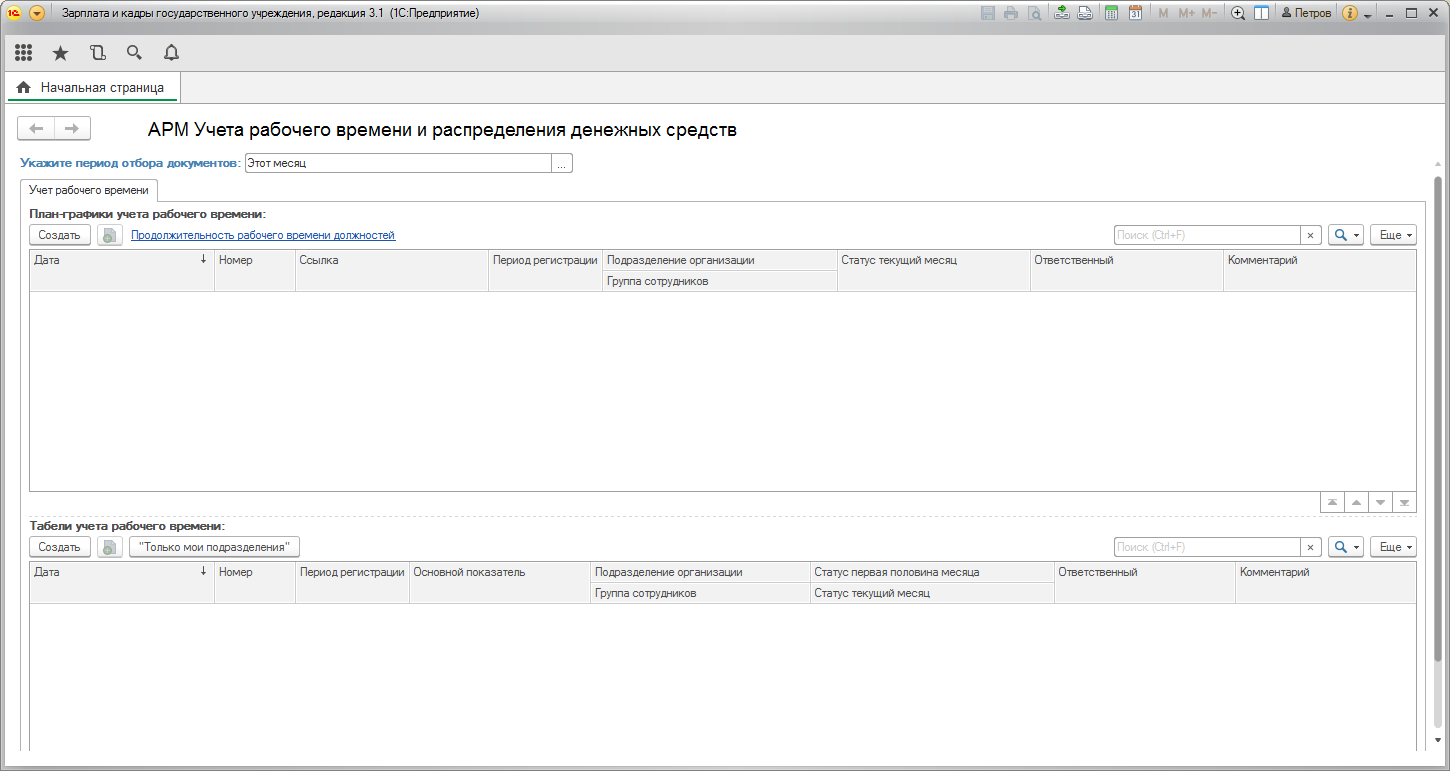Click the magnifier search icon in top panel
Image resolution: width=1450 pixels, height=771 pixels.
coord(134,53)
